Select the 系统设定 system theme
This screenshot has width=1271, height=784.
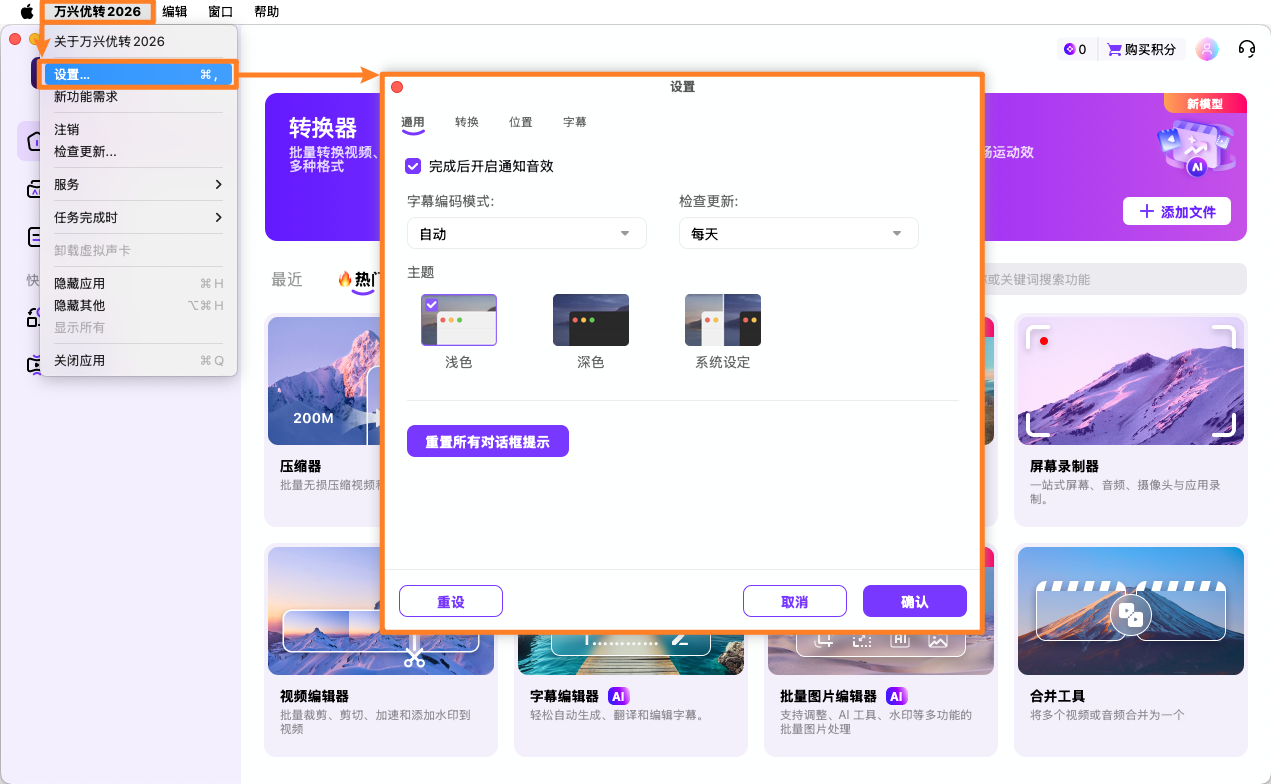(723, 320)
